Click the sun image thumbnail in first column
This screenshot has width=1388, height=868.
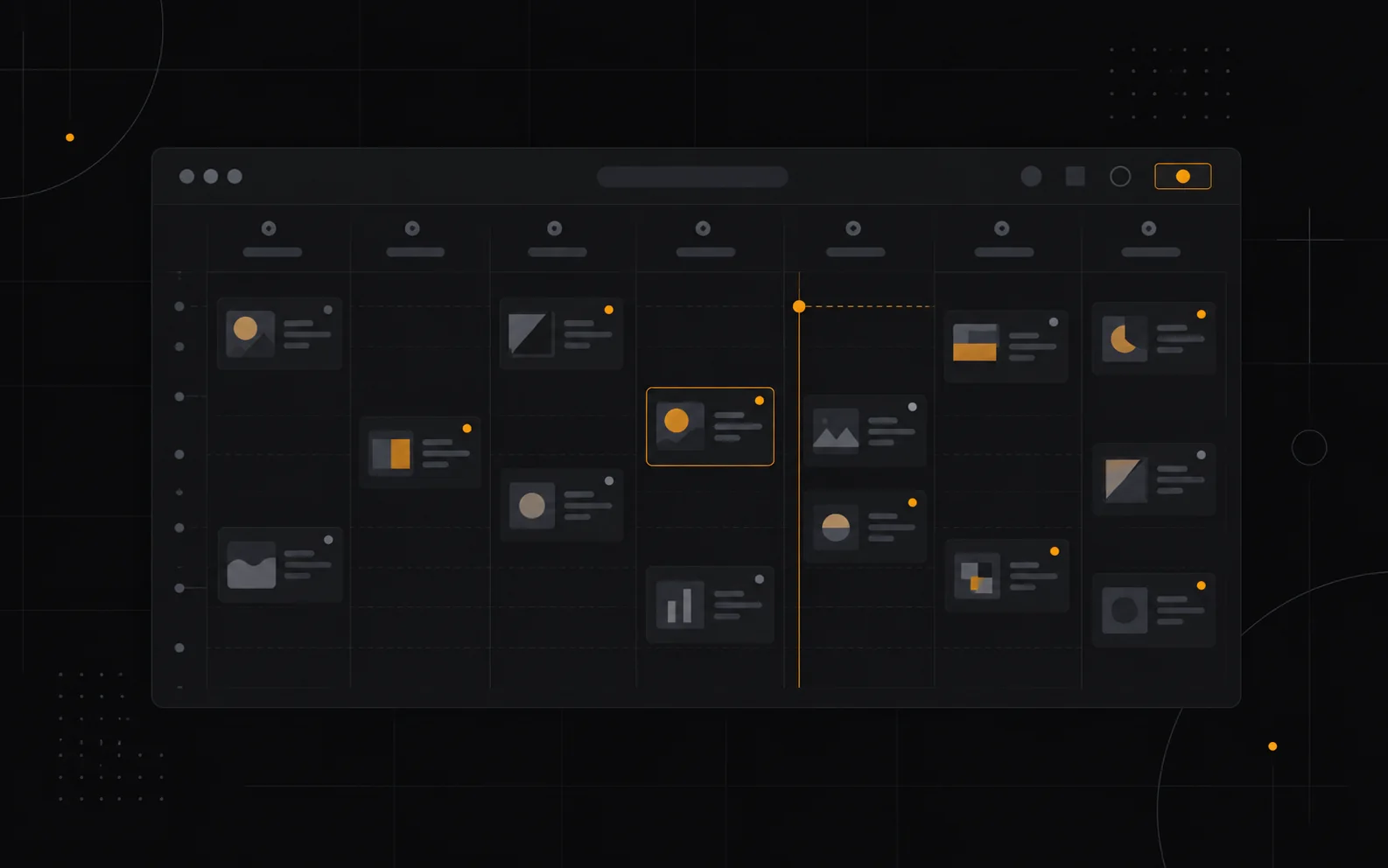(250, 333)
